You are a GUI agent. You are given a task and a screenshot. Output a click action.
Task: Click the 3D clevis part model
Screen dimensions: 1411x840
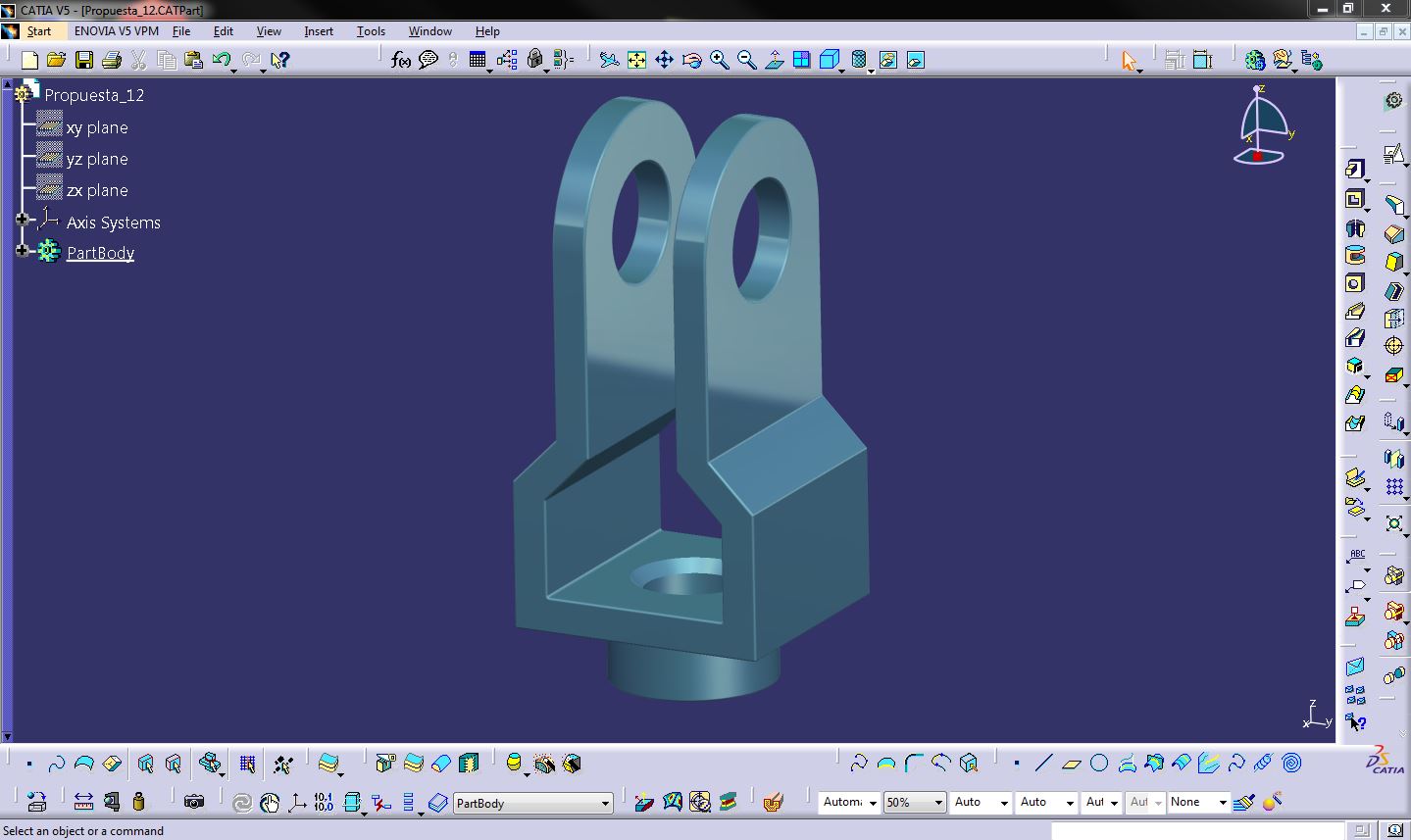pos(690,397)
